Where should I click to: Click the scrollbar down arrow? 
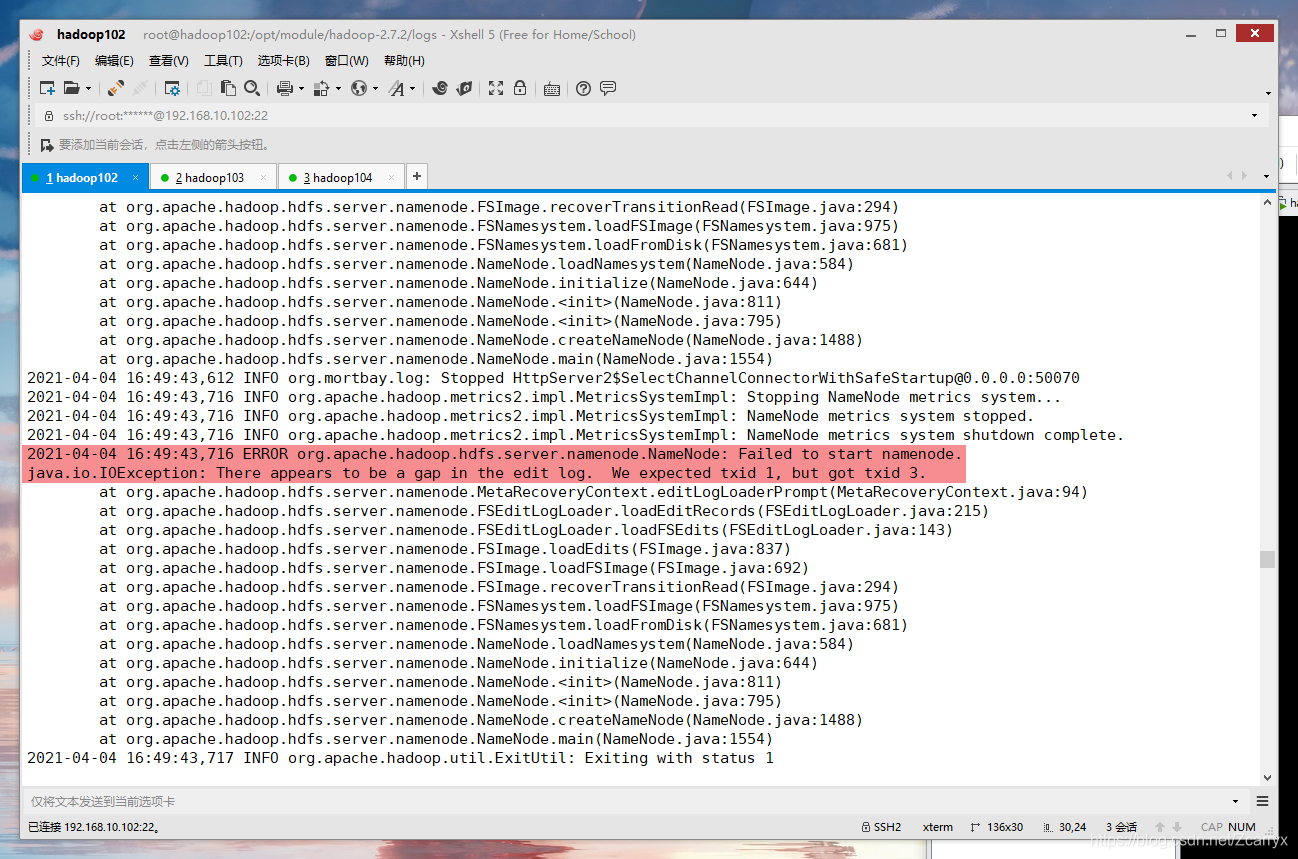click(x=1267, y=777)
